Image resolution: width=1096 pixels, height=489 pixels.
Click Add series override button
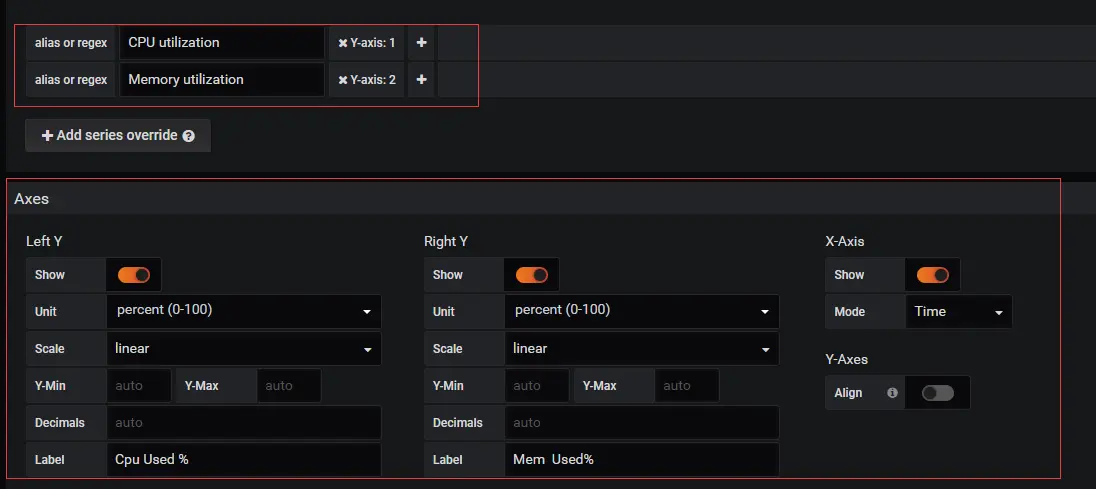[x=118, y=136]
